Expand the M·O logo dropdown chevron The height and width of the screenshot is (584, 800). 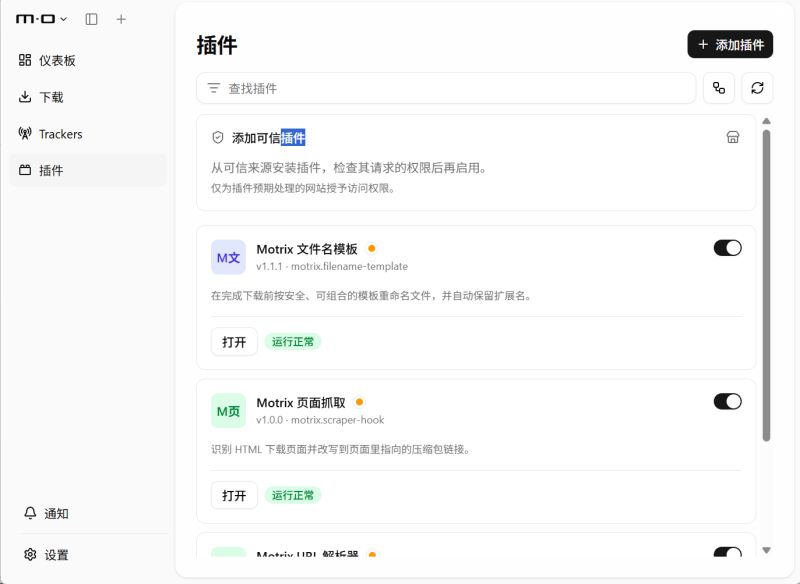(64, 19)
